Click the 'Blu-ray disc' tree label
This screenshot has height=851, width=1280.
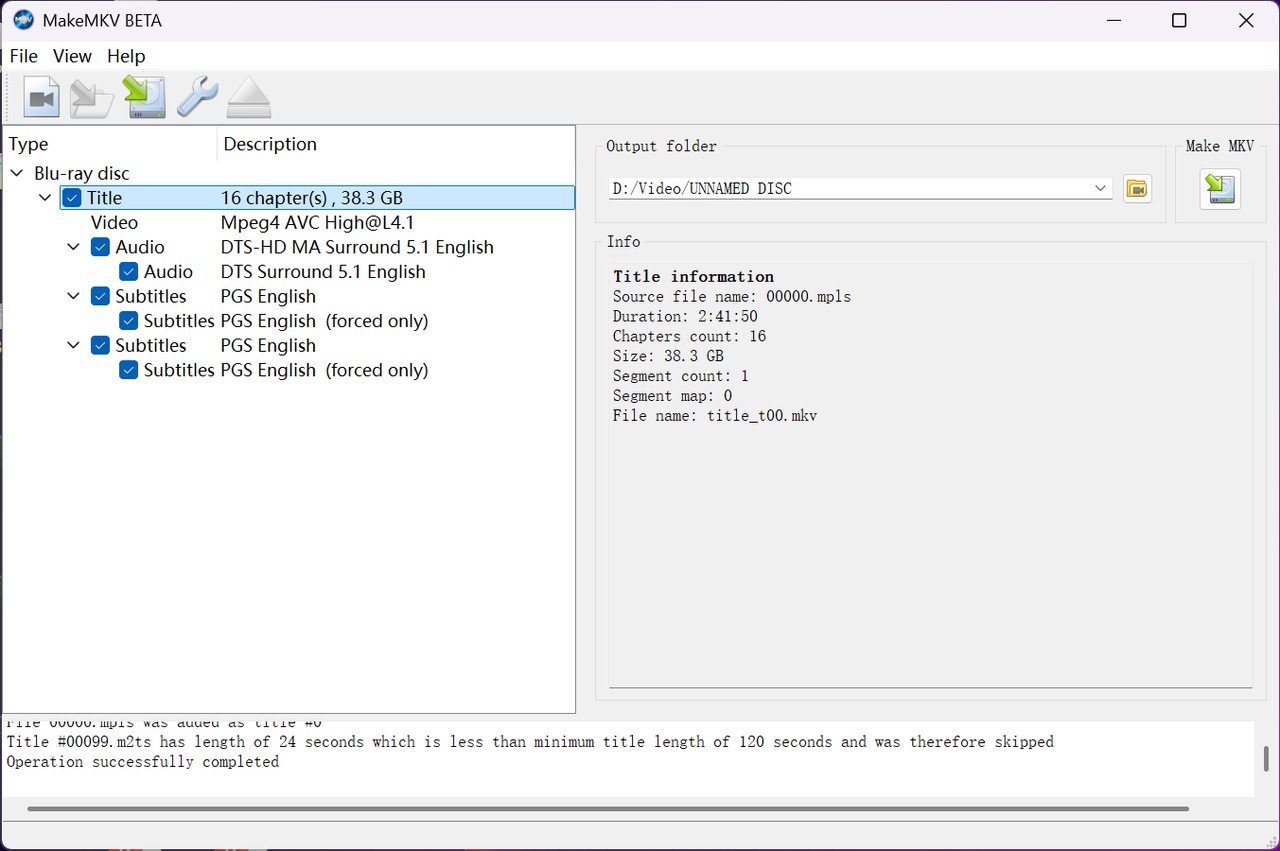tap(82, 173)
